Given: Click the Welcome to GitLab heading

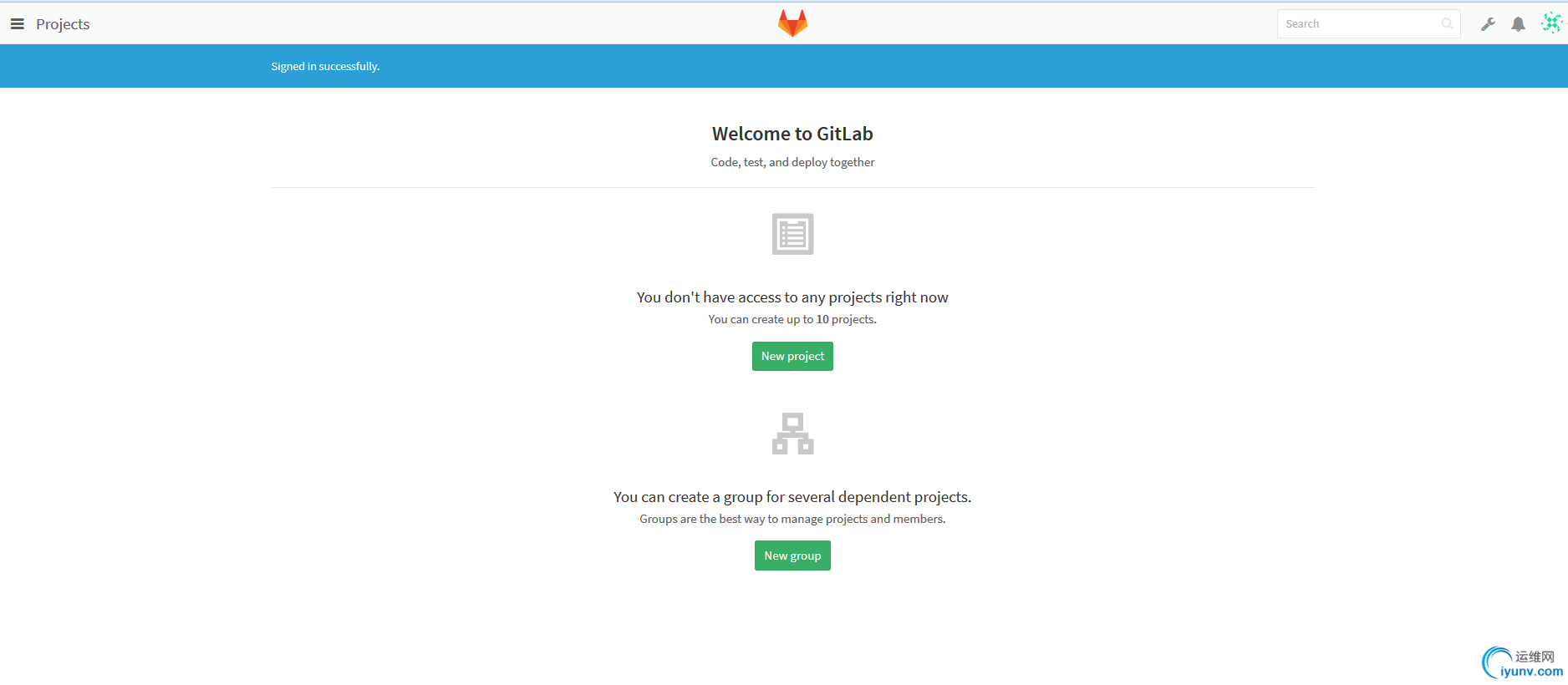Looking at the screenshot, I should (x=792, y=134).
